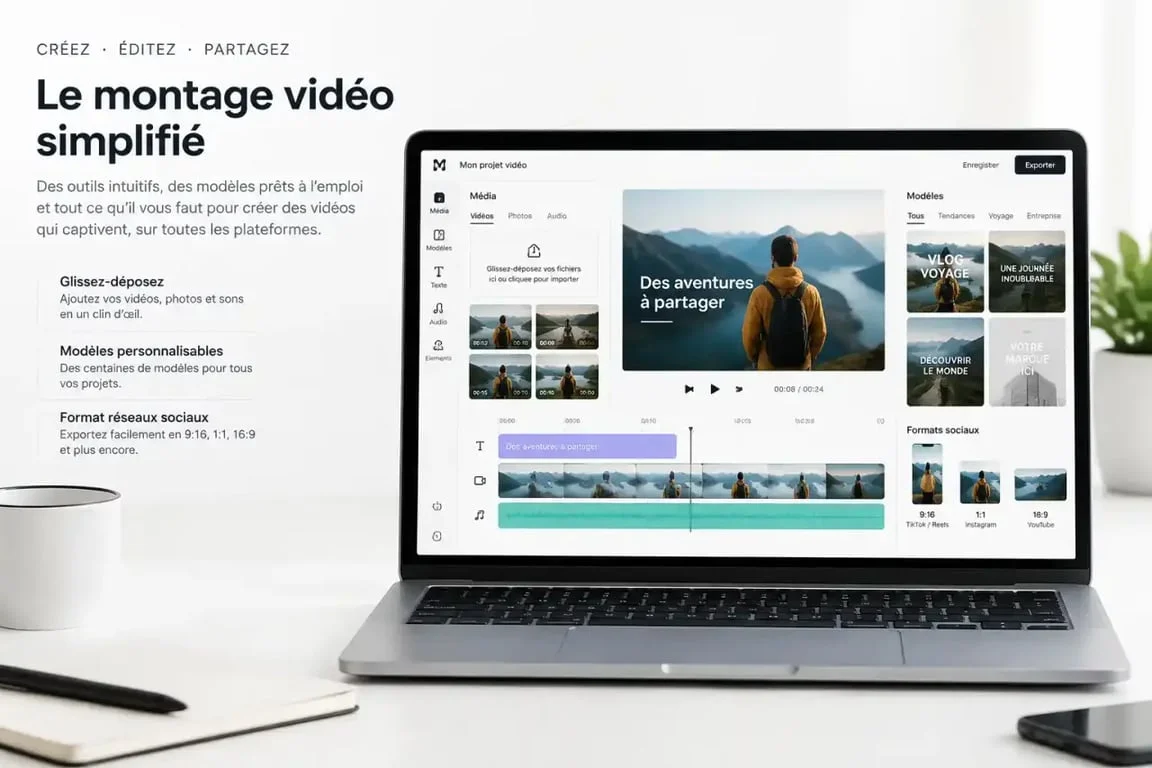This screenshot has height=768, width=1152.
Task: Choose the VLOG VOYAGE template
Action: 945,272
